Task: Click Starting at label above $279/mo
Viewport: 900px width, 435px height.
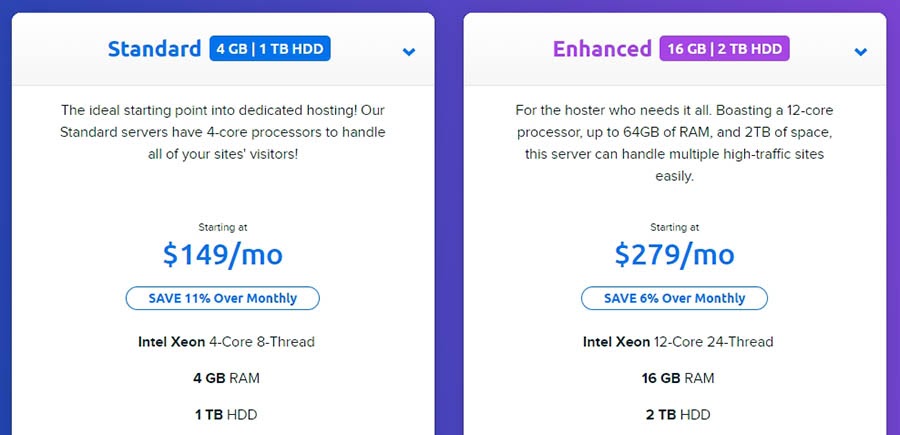Action: (674, 227)
